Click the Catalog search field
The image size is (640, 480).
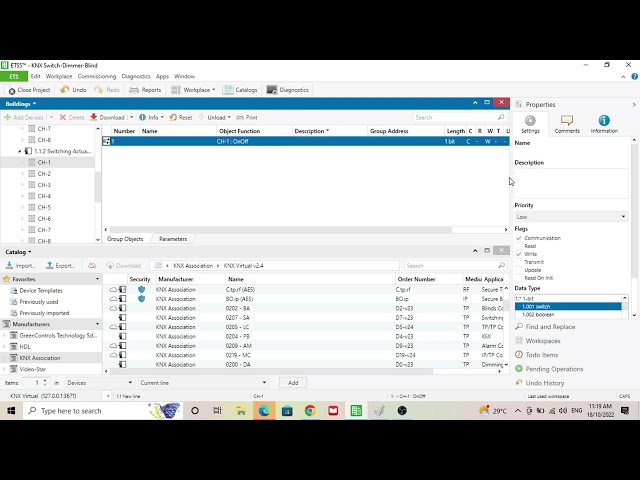(455, 266)
